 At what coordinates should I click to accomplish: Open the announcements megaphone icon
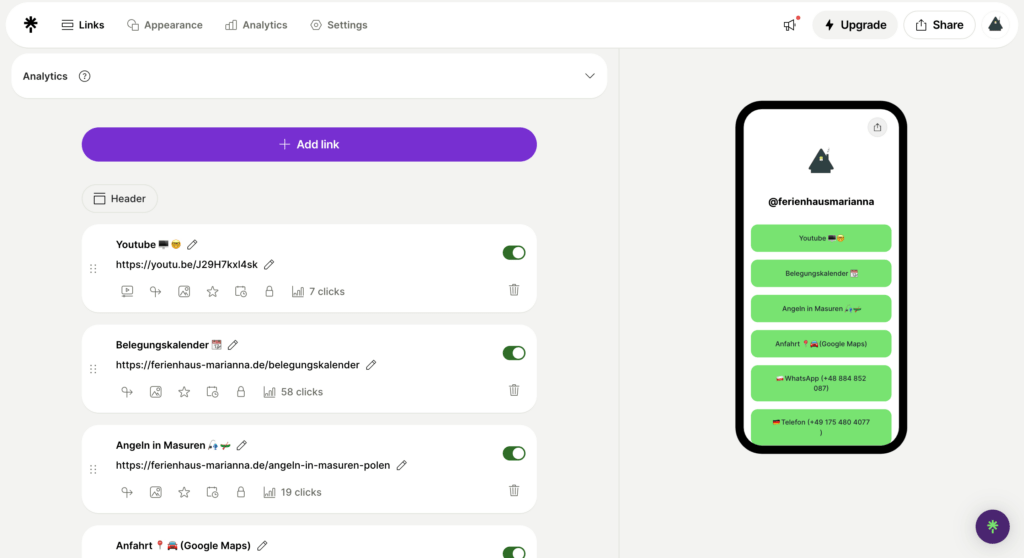790,25
